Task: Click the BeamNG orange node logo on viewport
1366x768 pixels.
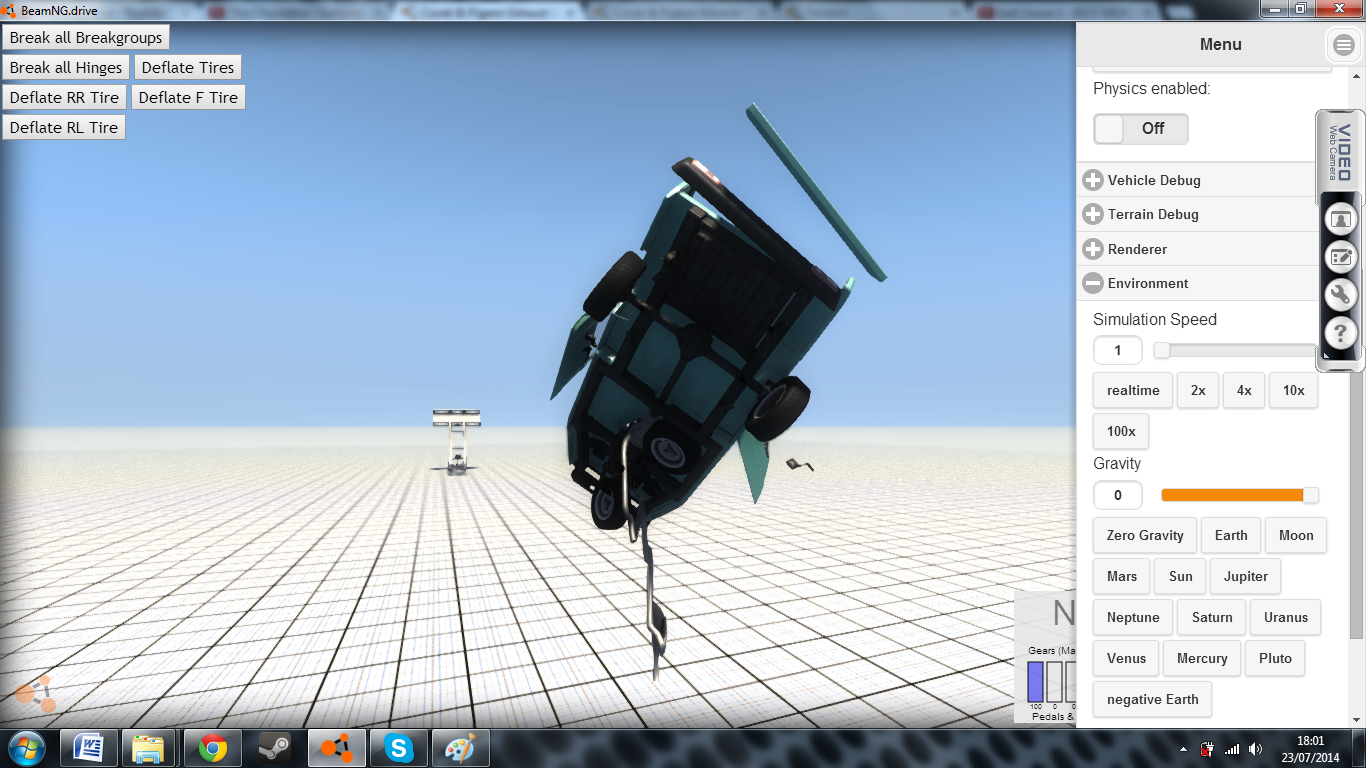Action: pos(37,694)
